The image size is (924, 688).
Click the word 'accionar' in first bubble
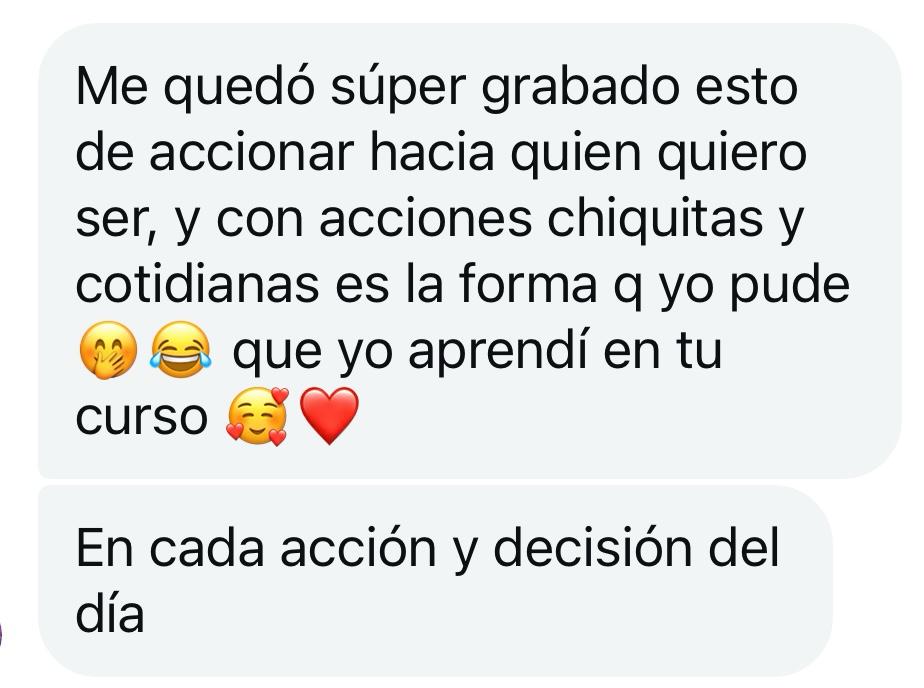[x=251, y=153]
